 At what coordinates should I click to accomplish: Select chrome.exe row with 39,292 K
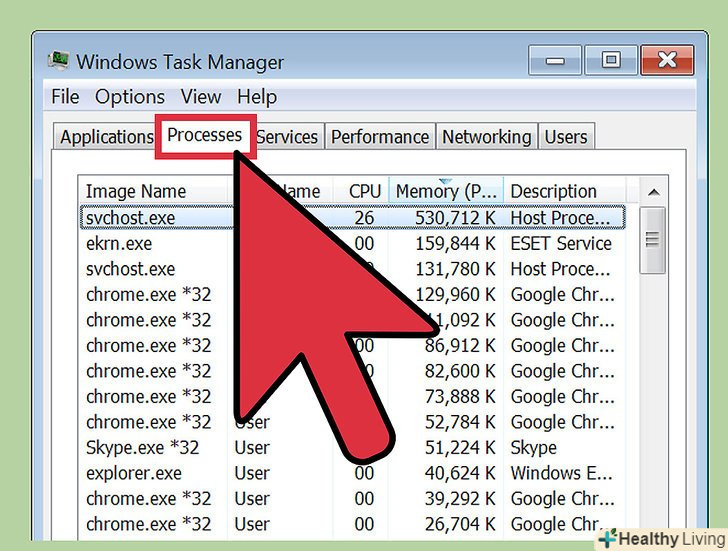[x=352, y=499]
